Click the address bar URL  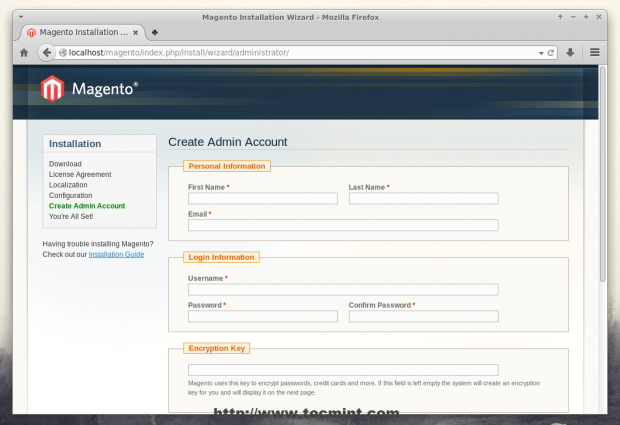click(x=179, y=53)
